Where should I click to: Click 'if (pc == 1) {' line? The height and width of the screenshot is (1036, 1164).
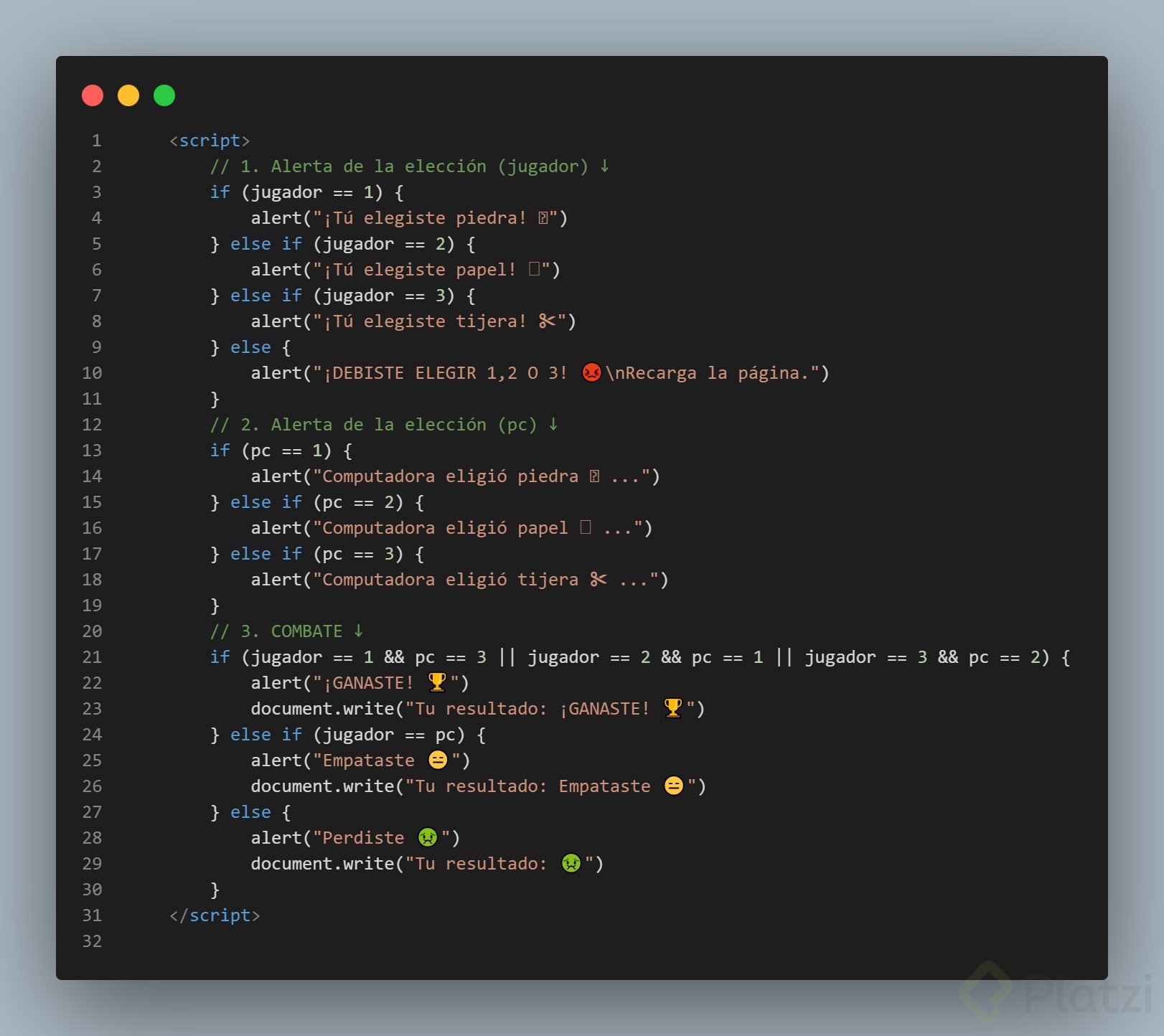coord(281,451)
